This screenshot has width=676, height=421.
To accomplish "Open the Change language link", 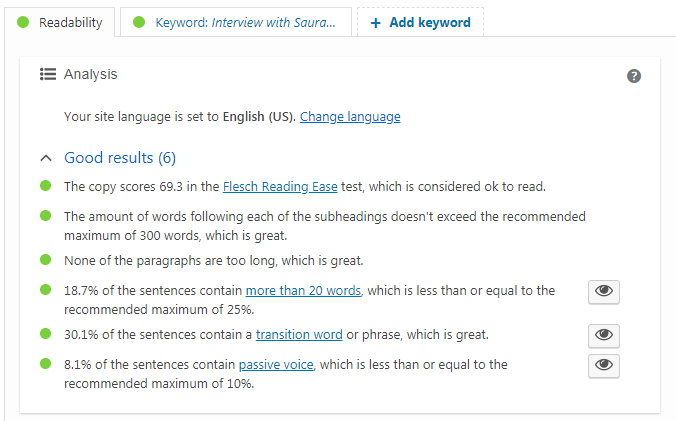I will click(x=350, y=117).
